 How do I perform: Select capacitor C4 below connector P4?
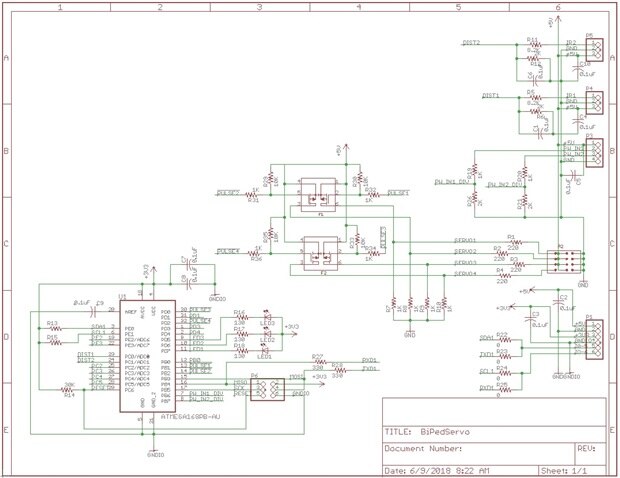(576, 122)
